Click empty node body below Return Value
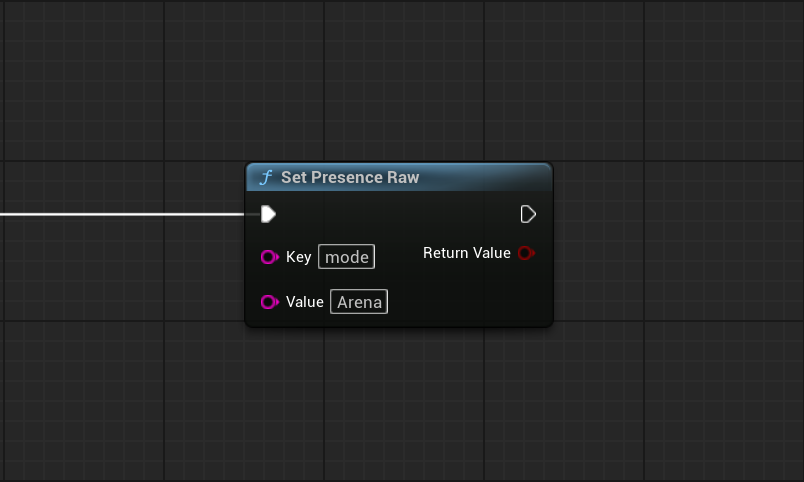This screenshot has width=804, height=482. [470, 295]
